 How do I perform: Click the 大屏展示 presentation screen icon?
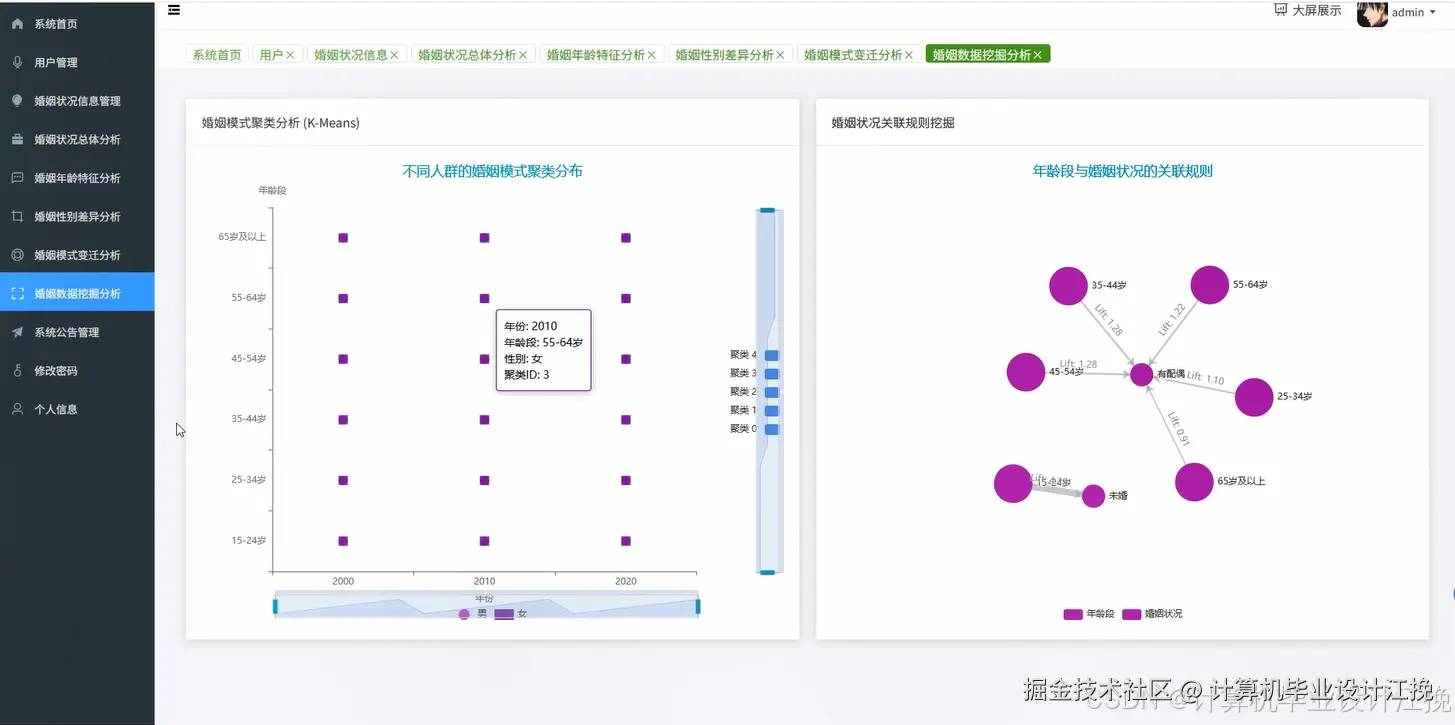point(1281,10)
